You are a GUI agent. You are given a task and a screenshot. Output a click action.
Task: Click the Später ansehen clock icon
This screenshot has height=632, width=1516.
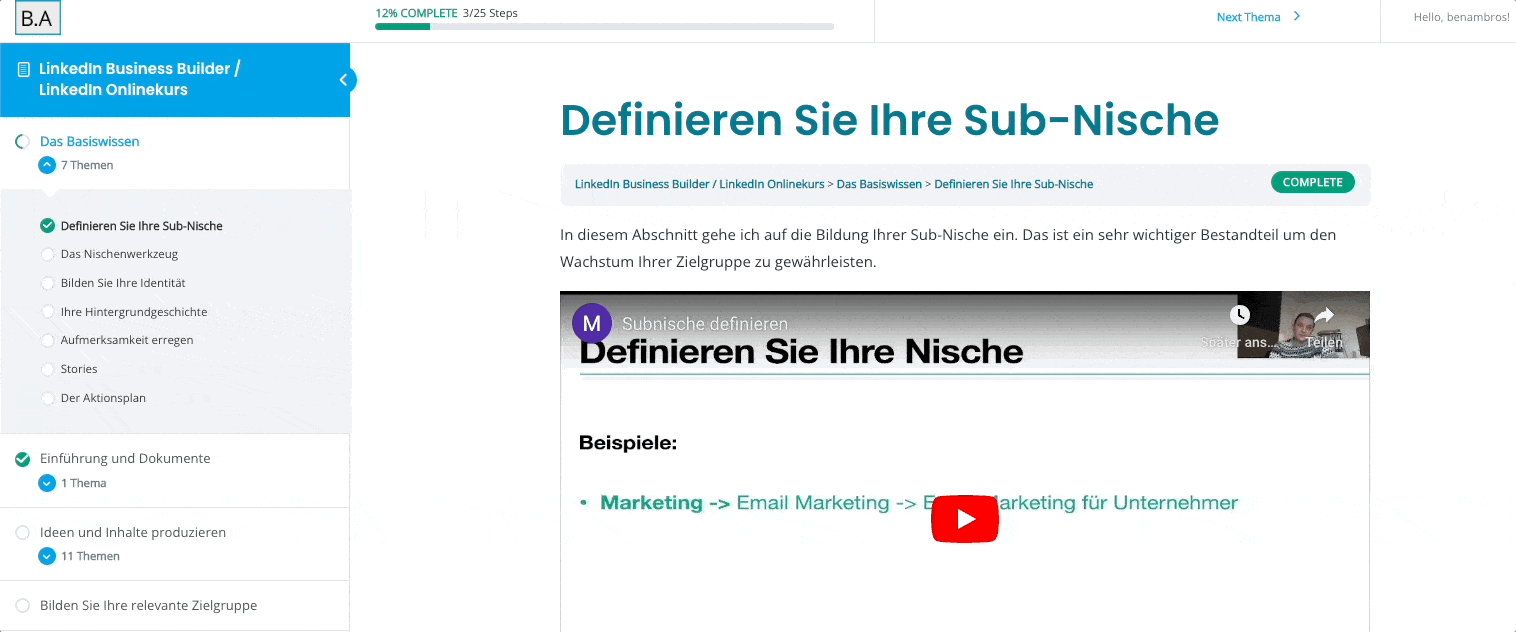1239,315
